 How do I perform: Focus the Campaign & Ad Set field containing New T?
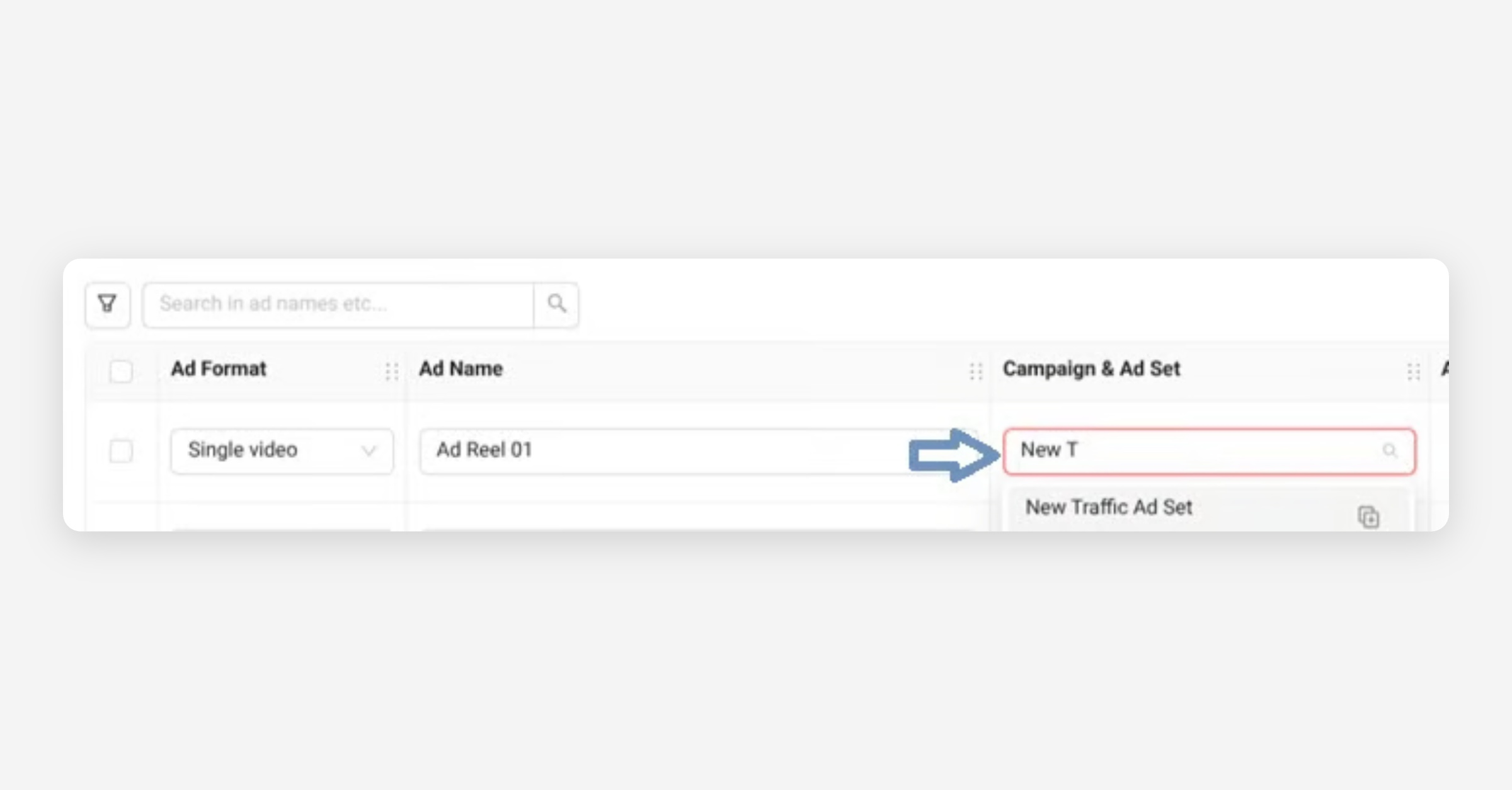(x=1197, y=451)
